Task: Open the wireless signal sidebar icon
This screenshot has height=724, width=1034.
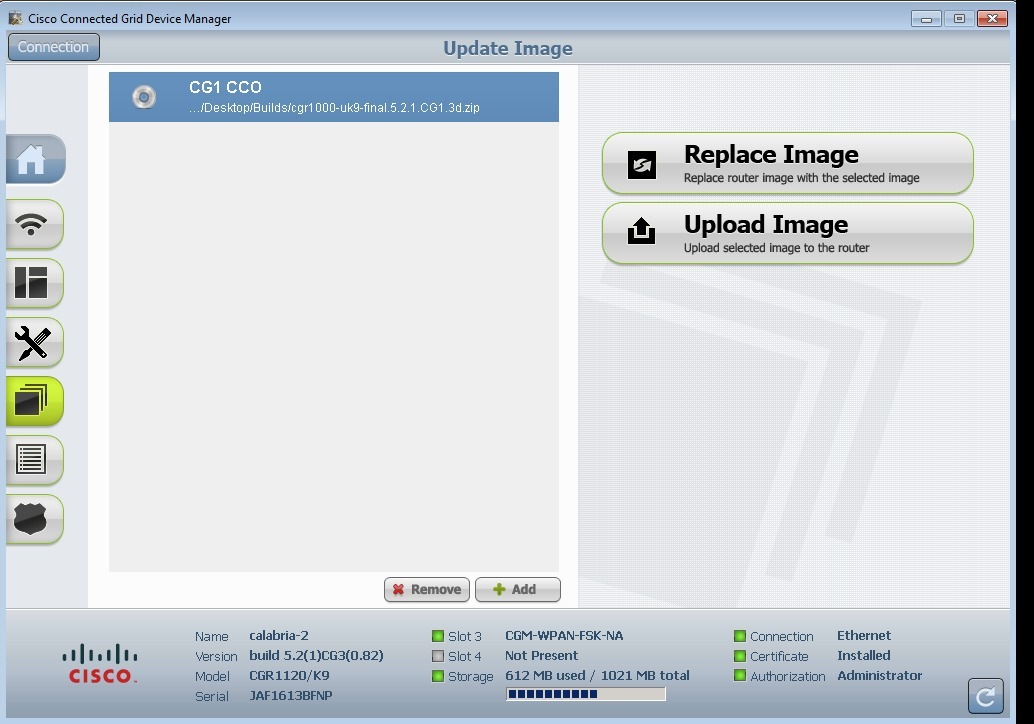Action: pyautogui.click(x=35, y=224)
